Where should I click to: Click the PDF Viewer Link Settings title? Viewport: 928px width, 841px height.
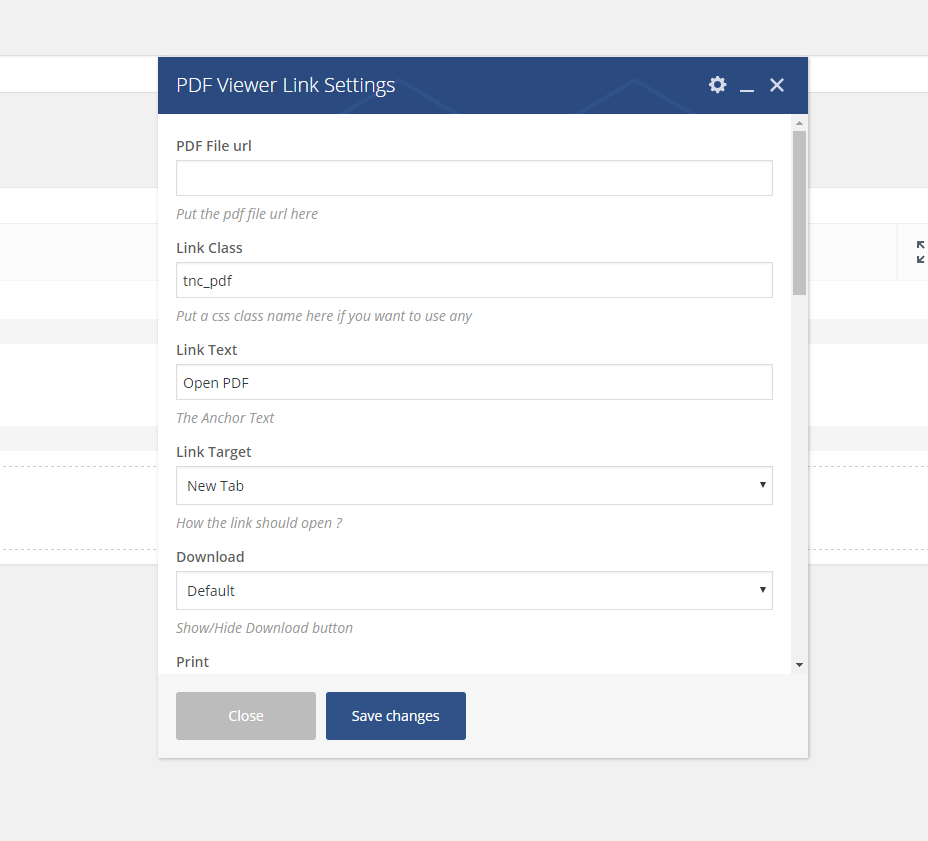coord(286,85)
